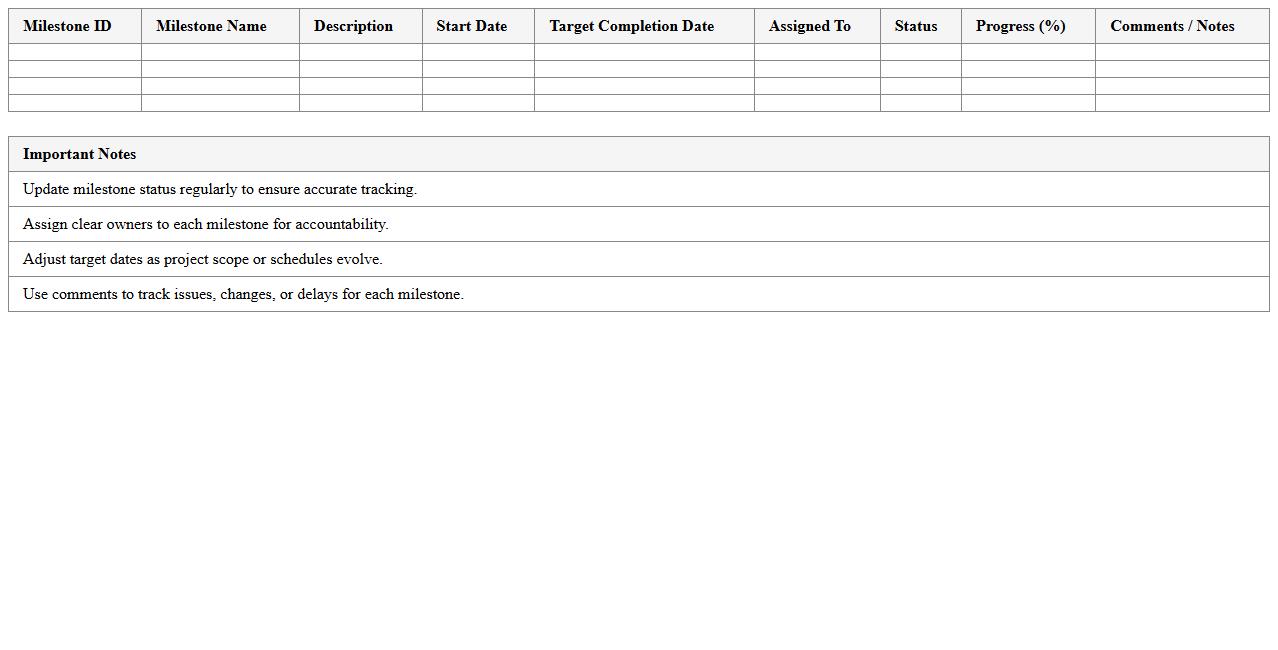Viewport: 1278px width, 650px height.
Task: Select the Description column header
Action: coord(353,26)
